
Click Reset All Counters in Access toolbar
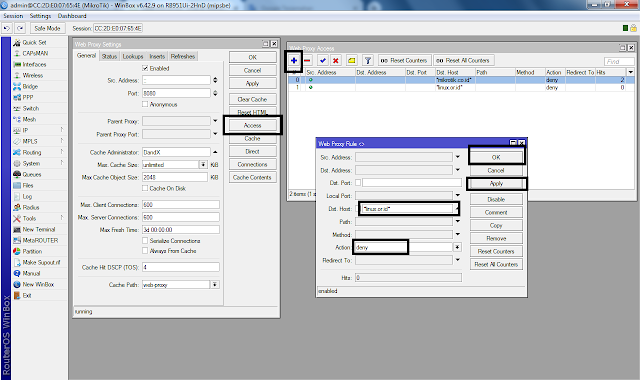(x=464, y=60)
